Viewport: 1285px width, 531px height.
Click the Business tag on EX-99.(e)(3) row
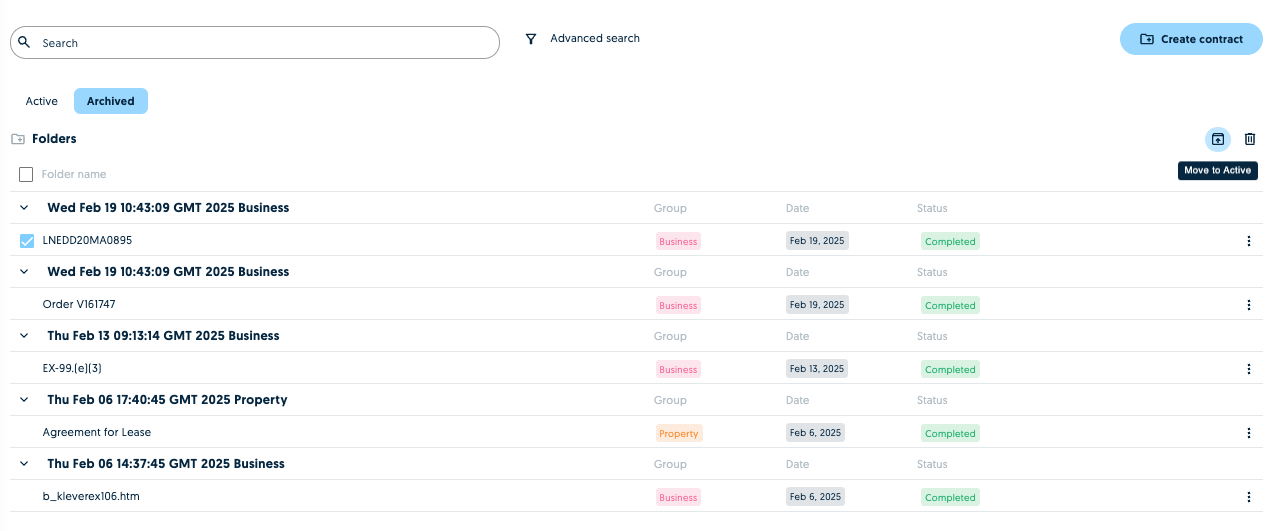click(678, 369)
